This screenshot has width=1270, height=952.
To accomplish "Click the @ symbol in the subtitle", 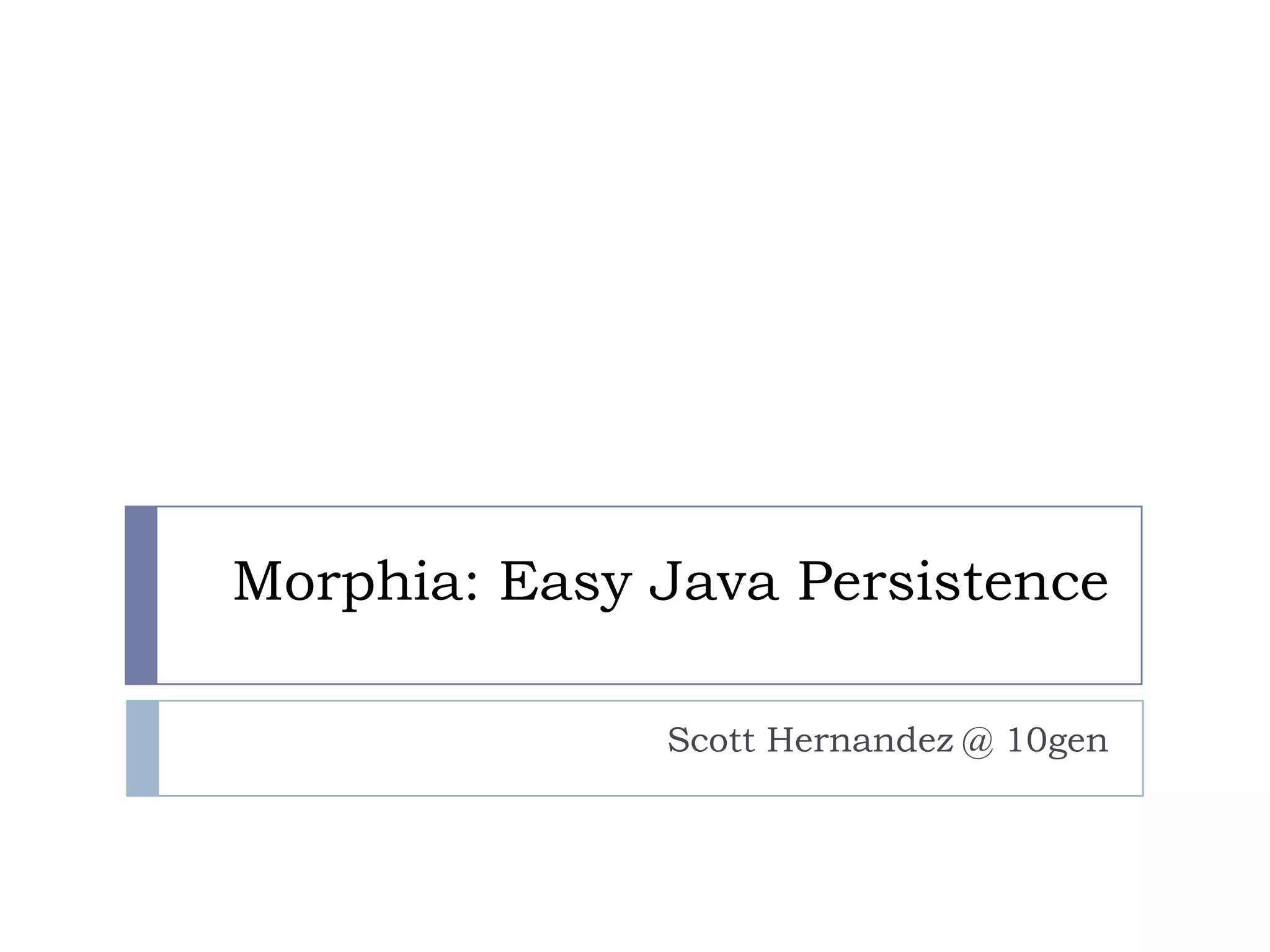I will (x=978, y=741).
